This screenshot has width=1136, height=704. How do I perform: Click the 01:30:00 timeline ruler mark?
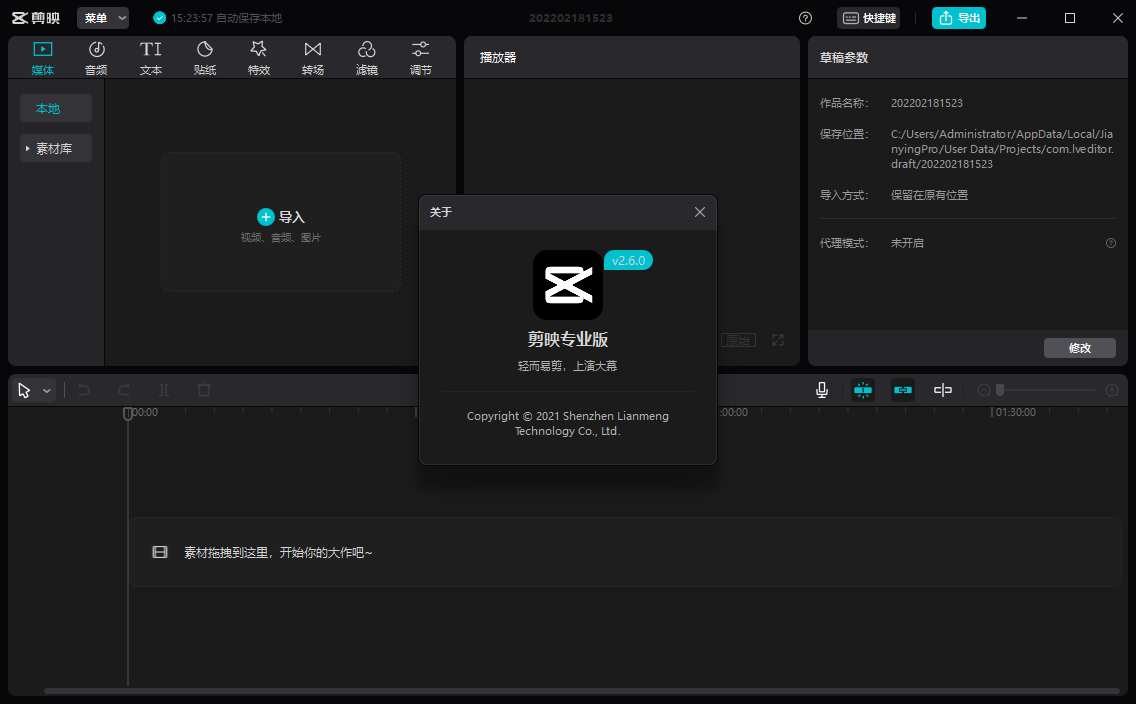[1015, 412]
